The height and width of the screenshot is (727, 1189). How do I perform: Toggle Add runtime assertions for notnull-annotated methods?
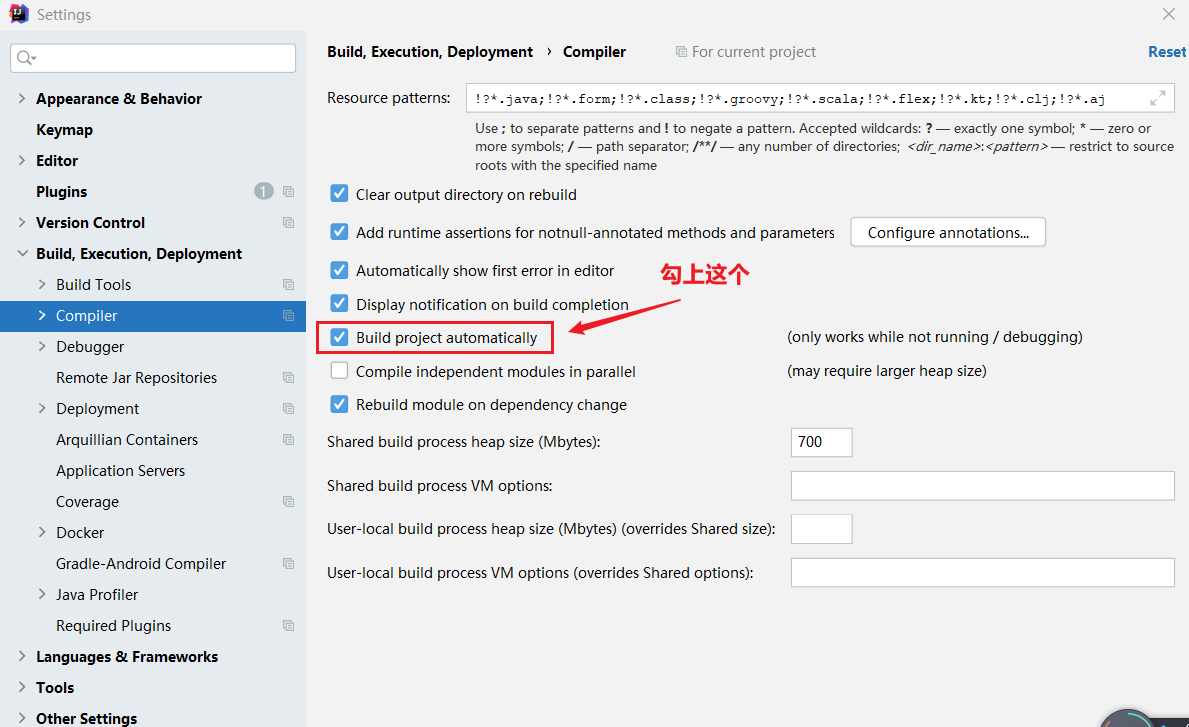(339, 232)
